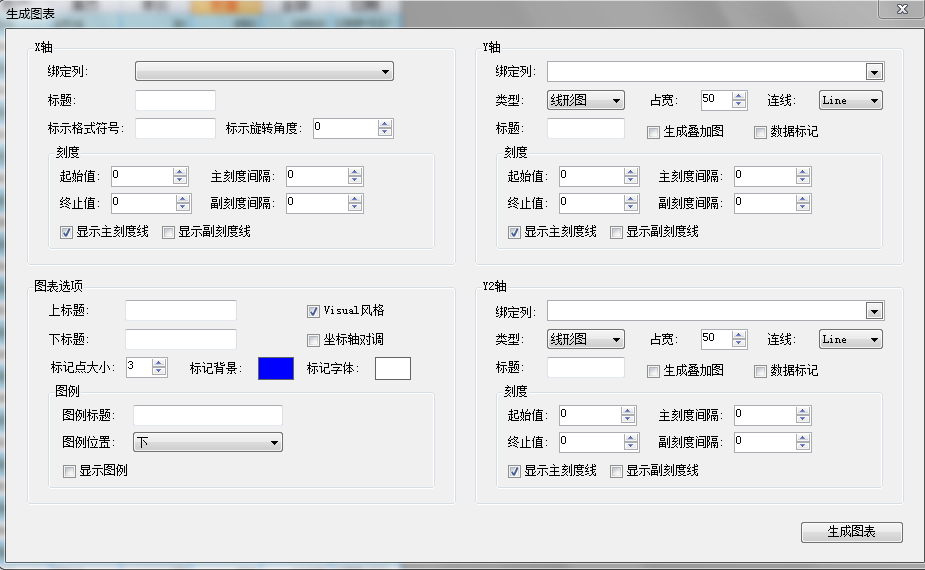Close the 生成图表 dialog window

click(901, 9)
